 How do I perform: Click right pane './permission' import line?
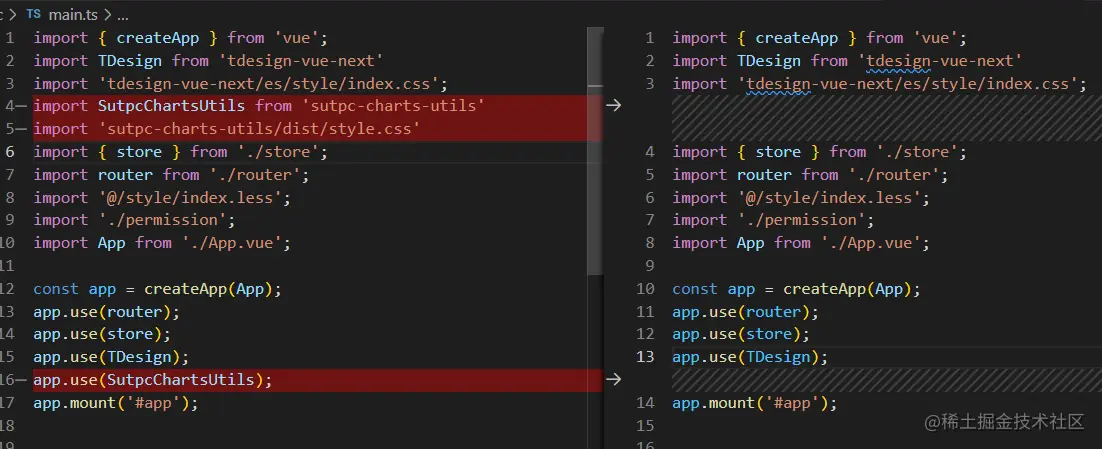773,220
